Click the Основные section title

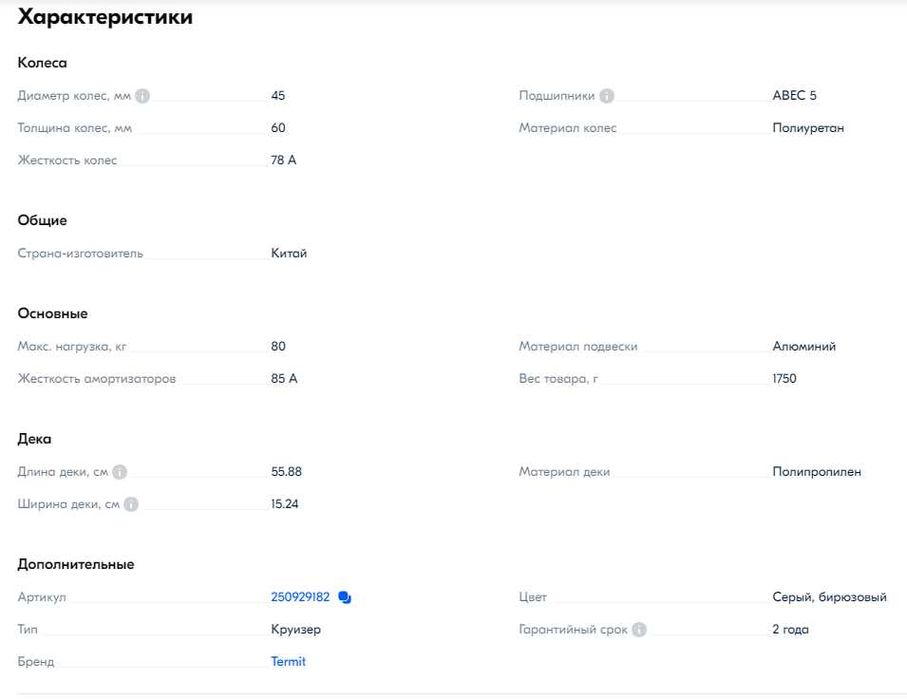click(53, 314)
